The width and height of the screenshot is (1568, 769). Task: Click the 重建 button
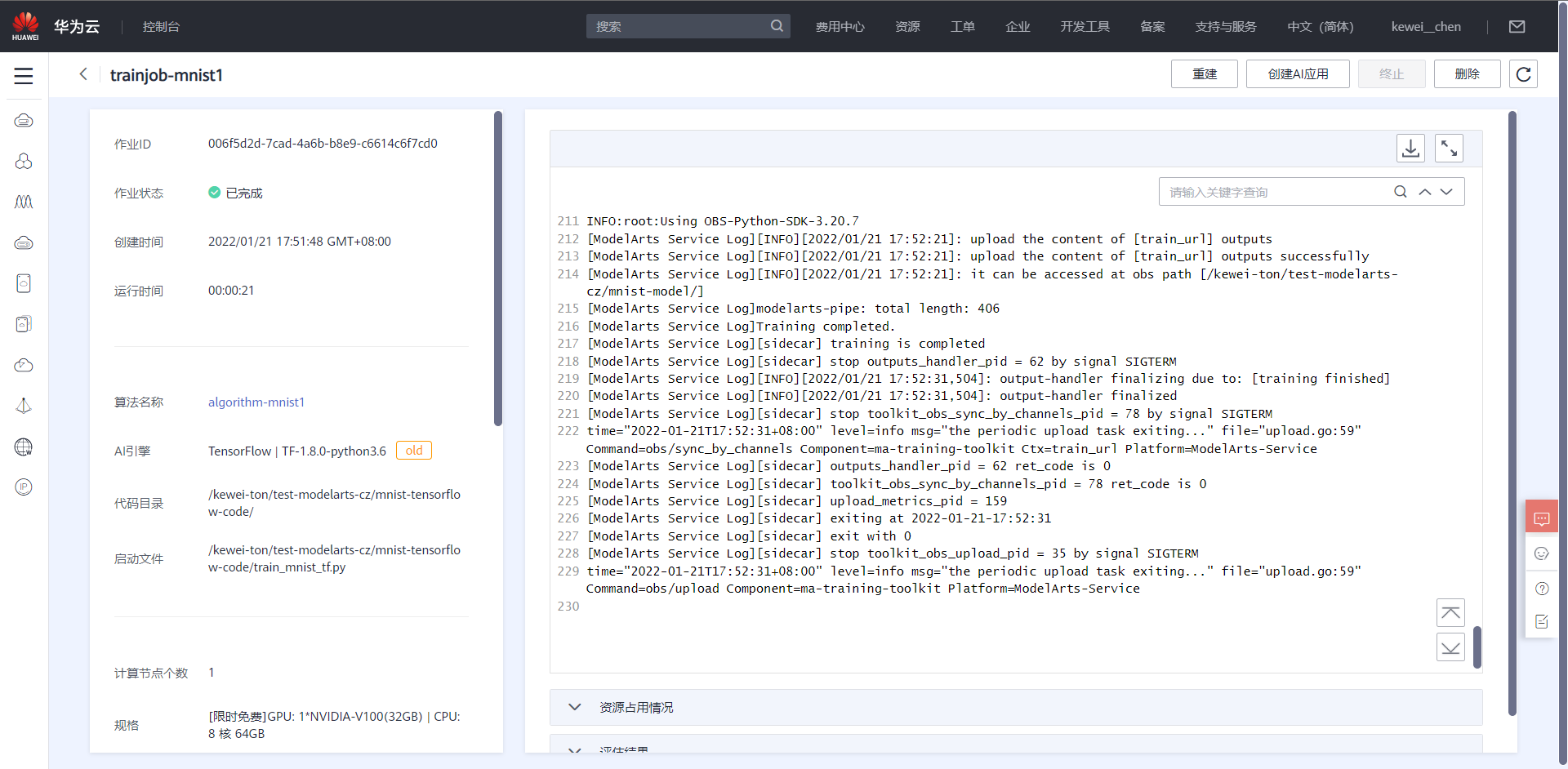click(1205, 74)
